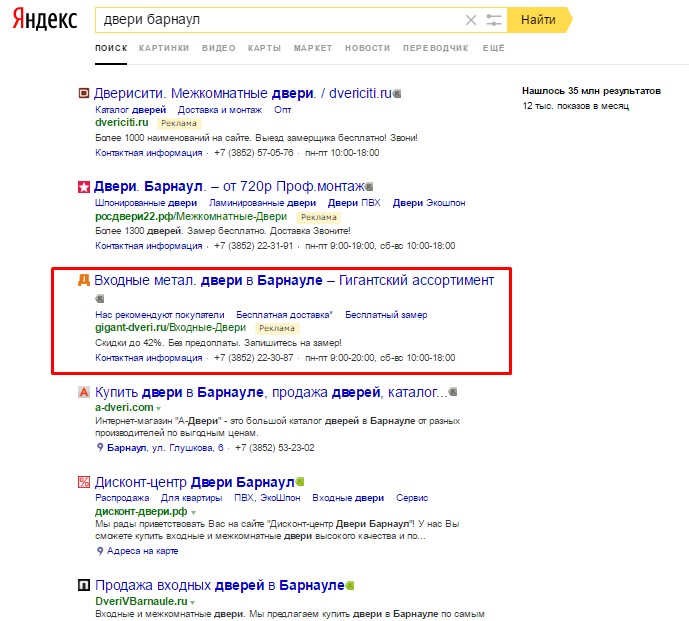Click green marker after Продажа входных дверей title

click(x=350, y=585)
